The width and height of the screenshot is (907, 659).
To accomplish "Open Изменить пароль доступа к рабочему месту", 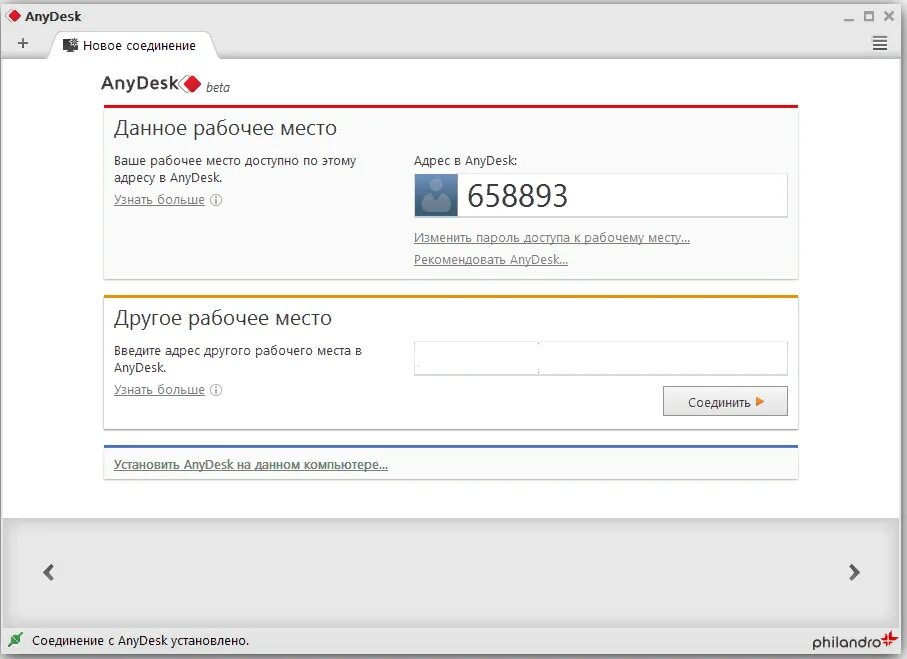I will [x=552, y=237].
